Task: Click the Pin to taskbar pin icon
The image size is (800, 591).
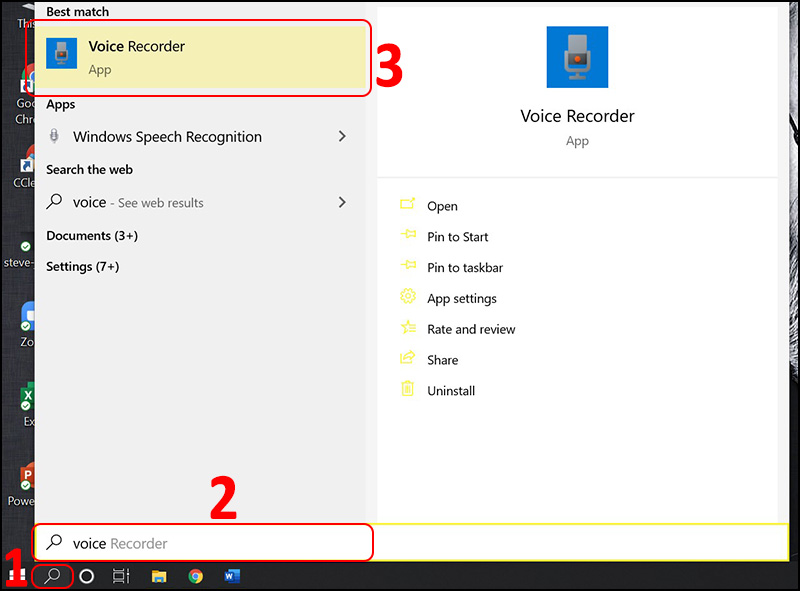Action: click(x=408, y=265)
